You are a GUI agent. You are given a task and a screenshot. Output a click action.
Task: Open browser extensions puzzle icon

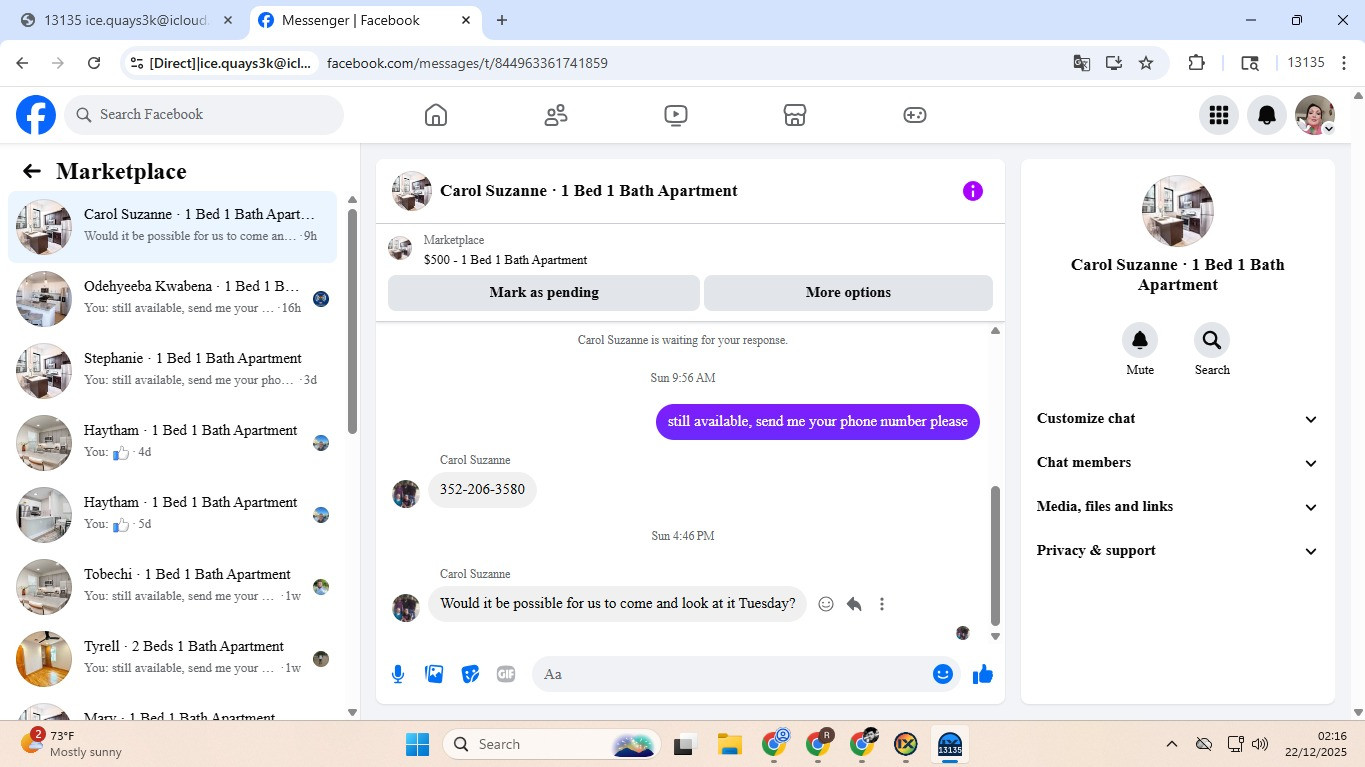[1196, 63]
